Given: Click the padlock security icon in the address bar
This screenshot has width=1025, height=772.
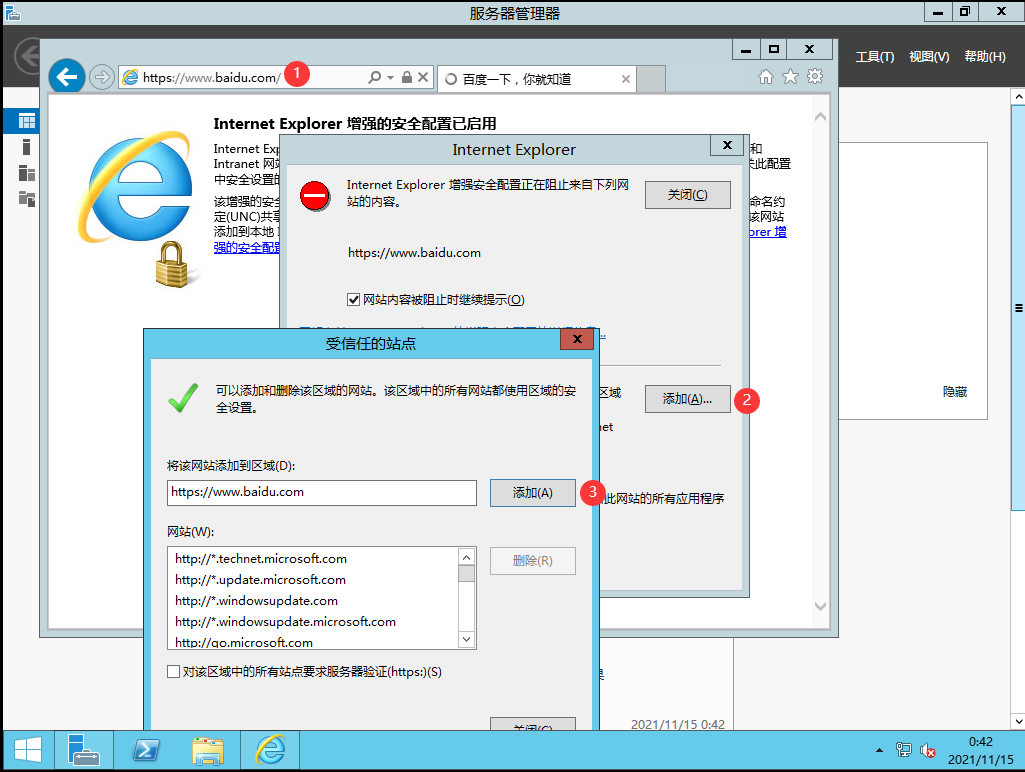Looking at the screenshot, I should coord(407,77).
